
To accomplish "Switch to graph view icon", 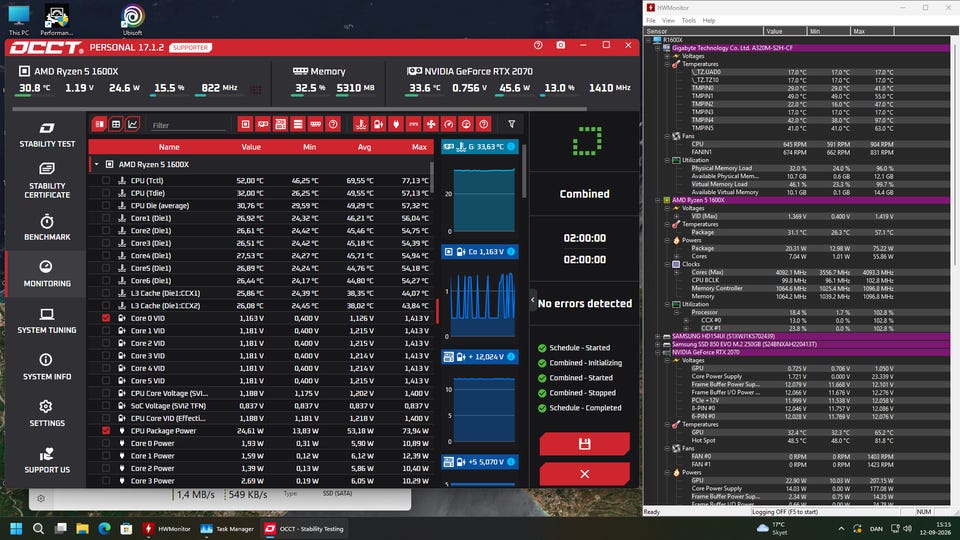I will [132, 124].
